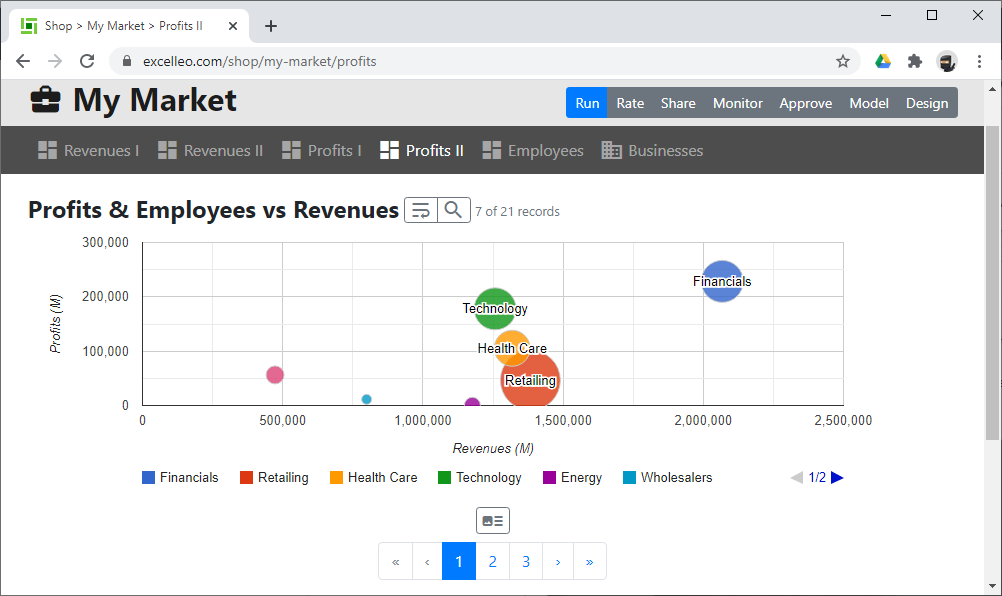Click the small teal Wholesalers bubble
Image resolution: width=1002 pixels, height=596 pixels.
pos(366,399)
